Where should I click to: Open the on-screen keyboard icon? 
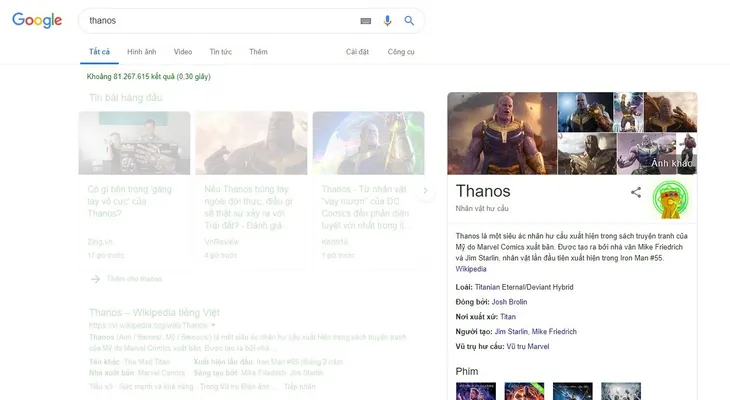click(365, 21)
